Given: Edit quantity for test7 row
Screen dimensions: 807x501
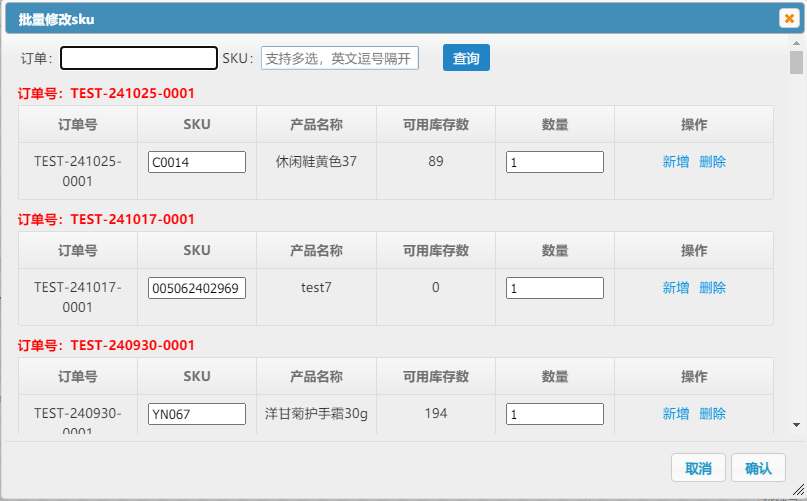Looking at the screenshot, I should tap(554, 288).
